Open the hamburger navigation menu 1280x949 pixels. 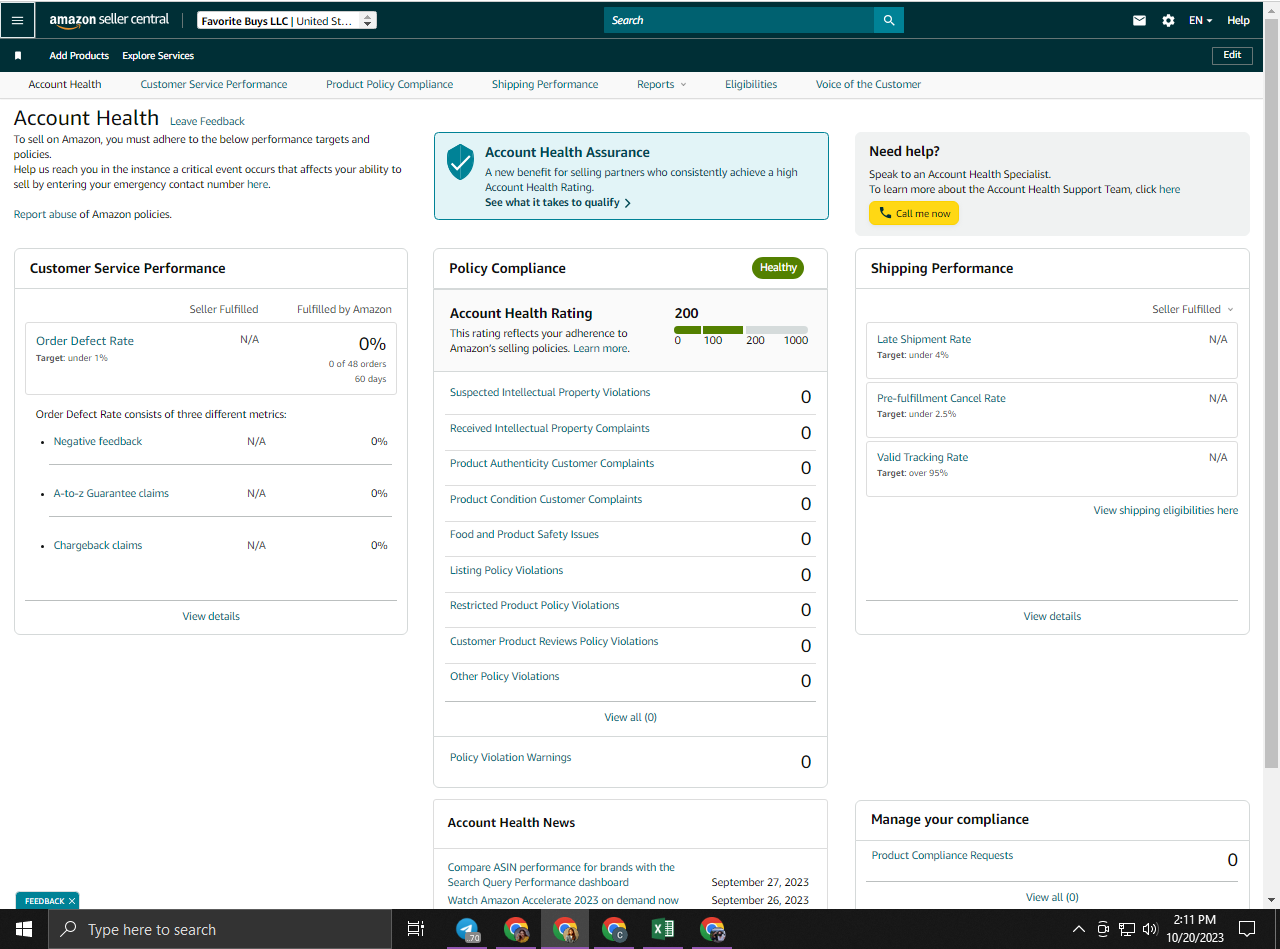click(17, 20)
